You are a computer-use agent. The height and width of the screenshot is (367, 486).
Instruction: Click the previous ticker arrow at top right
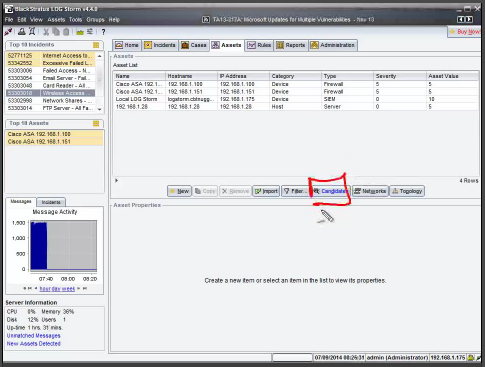click(x=461, y=19)
